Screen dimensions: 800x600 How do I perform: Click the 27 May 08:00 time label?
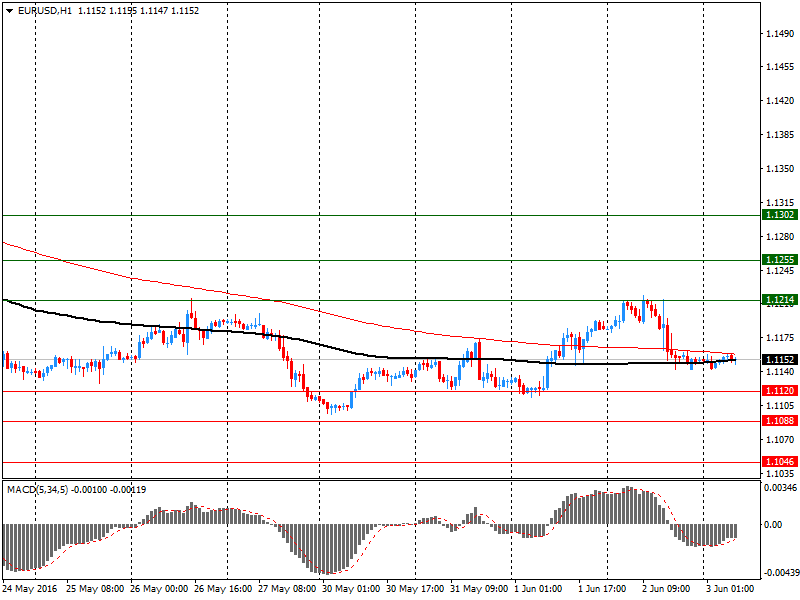tap(287, 589)
